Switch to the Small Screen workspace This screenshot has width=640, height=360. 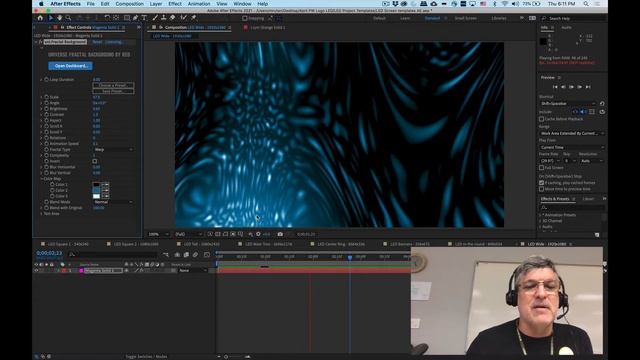[x=466, y=18]
